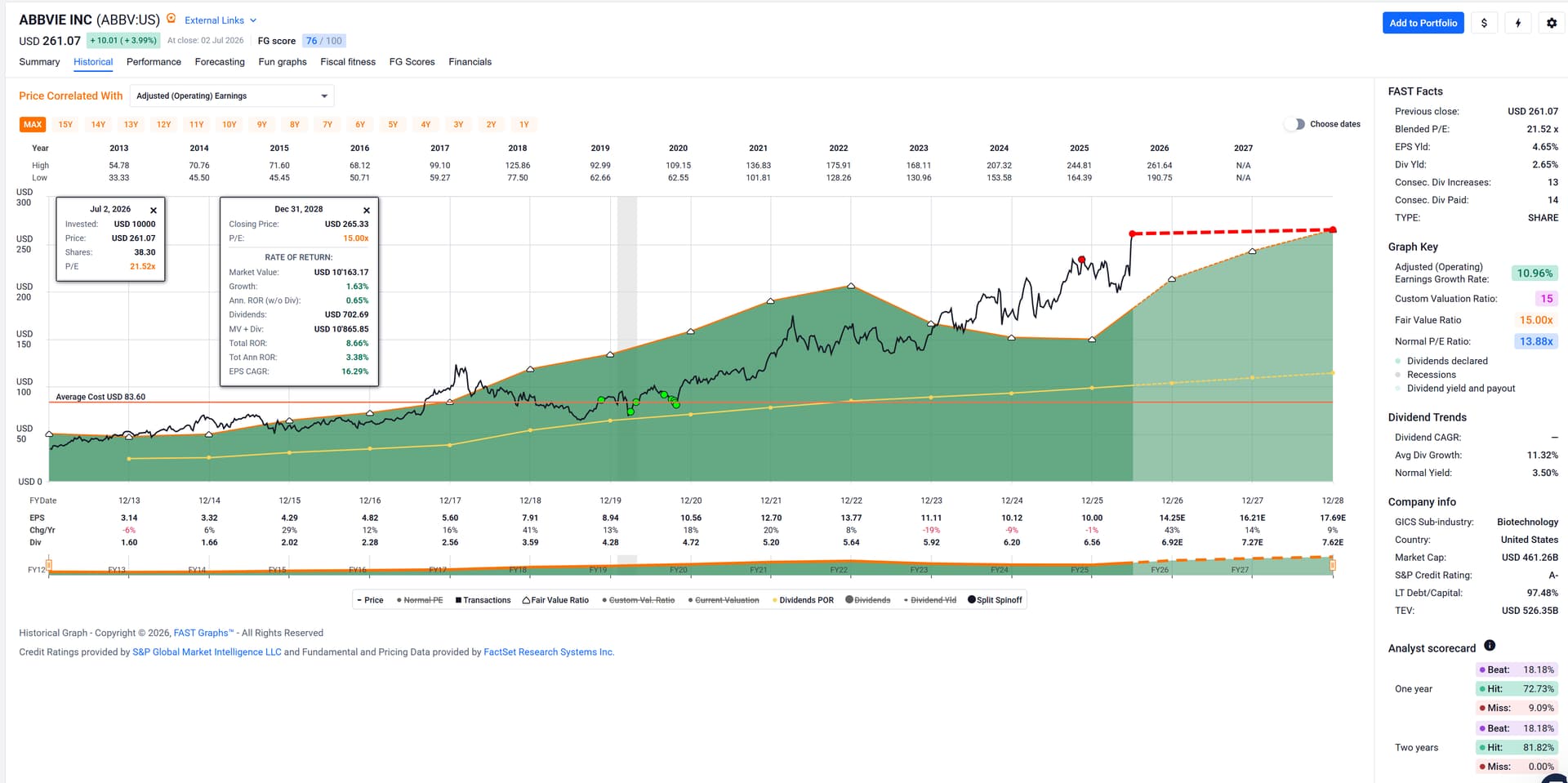This screenshot has height=783, width=1568.
Task: Select the 12Y time range
Action: pos(164,125)
